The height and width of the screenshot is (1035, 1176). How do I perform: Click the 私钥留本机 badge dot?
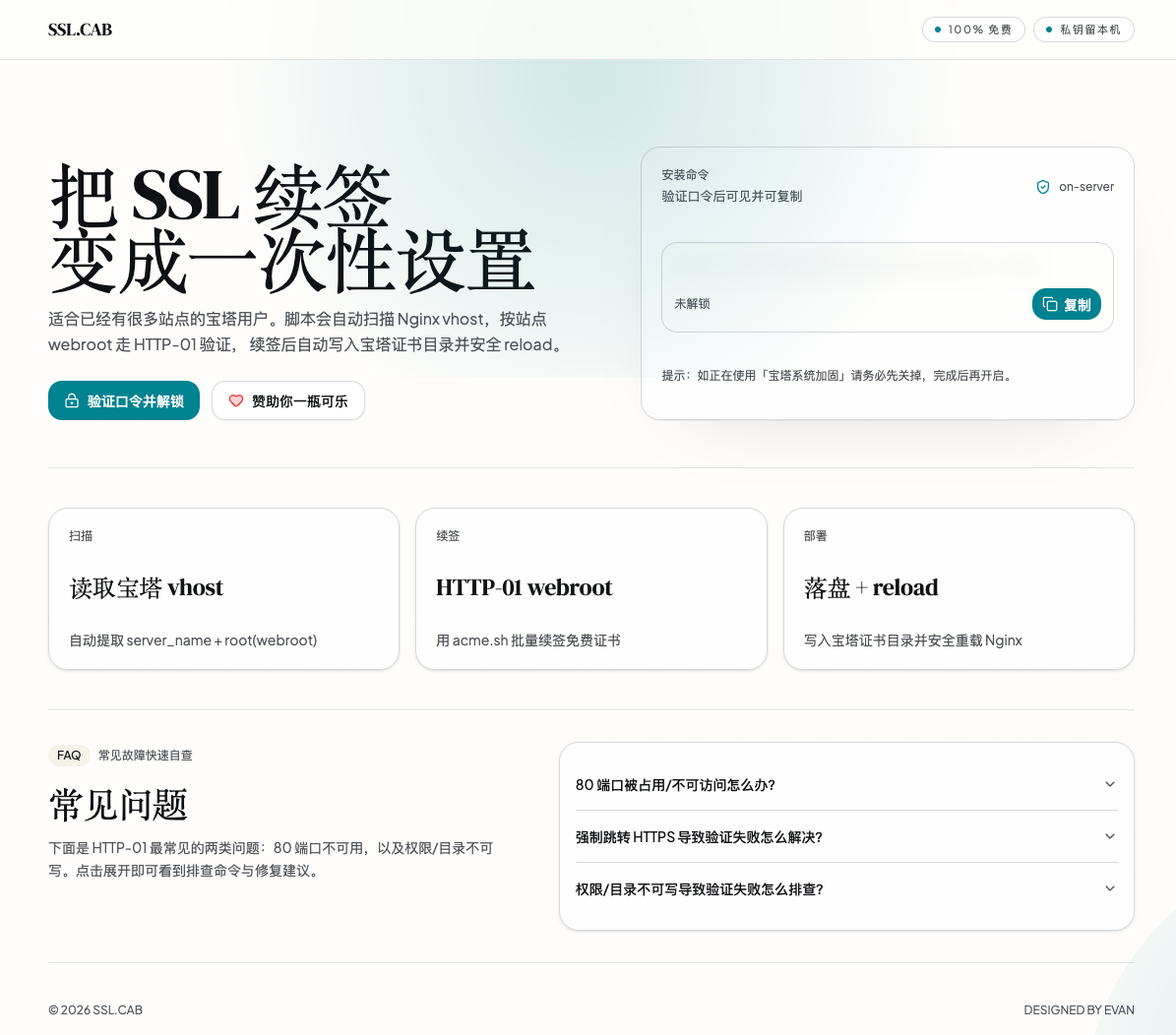(x=1049, y=30)
